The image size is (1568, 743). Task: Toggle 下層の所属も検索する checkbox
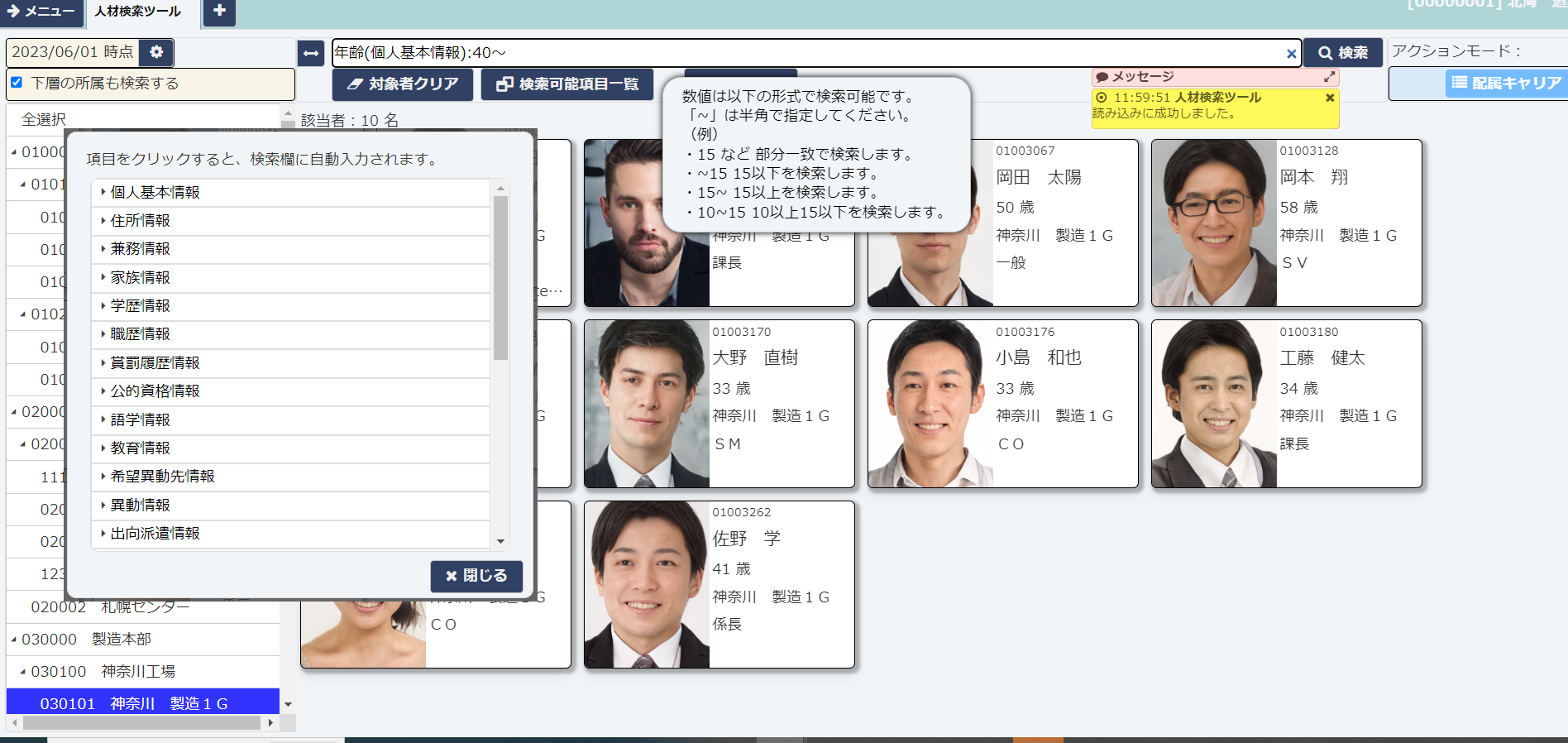[x=17, y=83]
